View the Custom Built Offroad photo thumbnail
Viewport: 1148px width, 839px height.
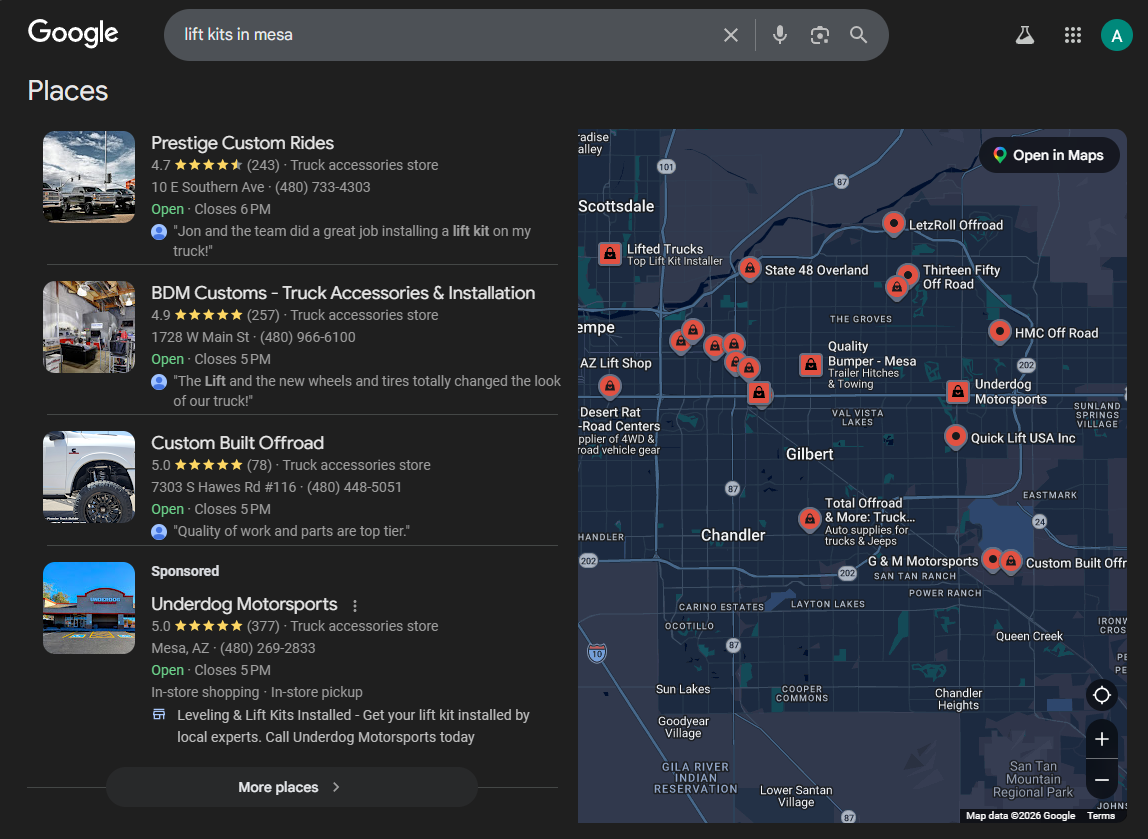[89, 477]
